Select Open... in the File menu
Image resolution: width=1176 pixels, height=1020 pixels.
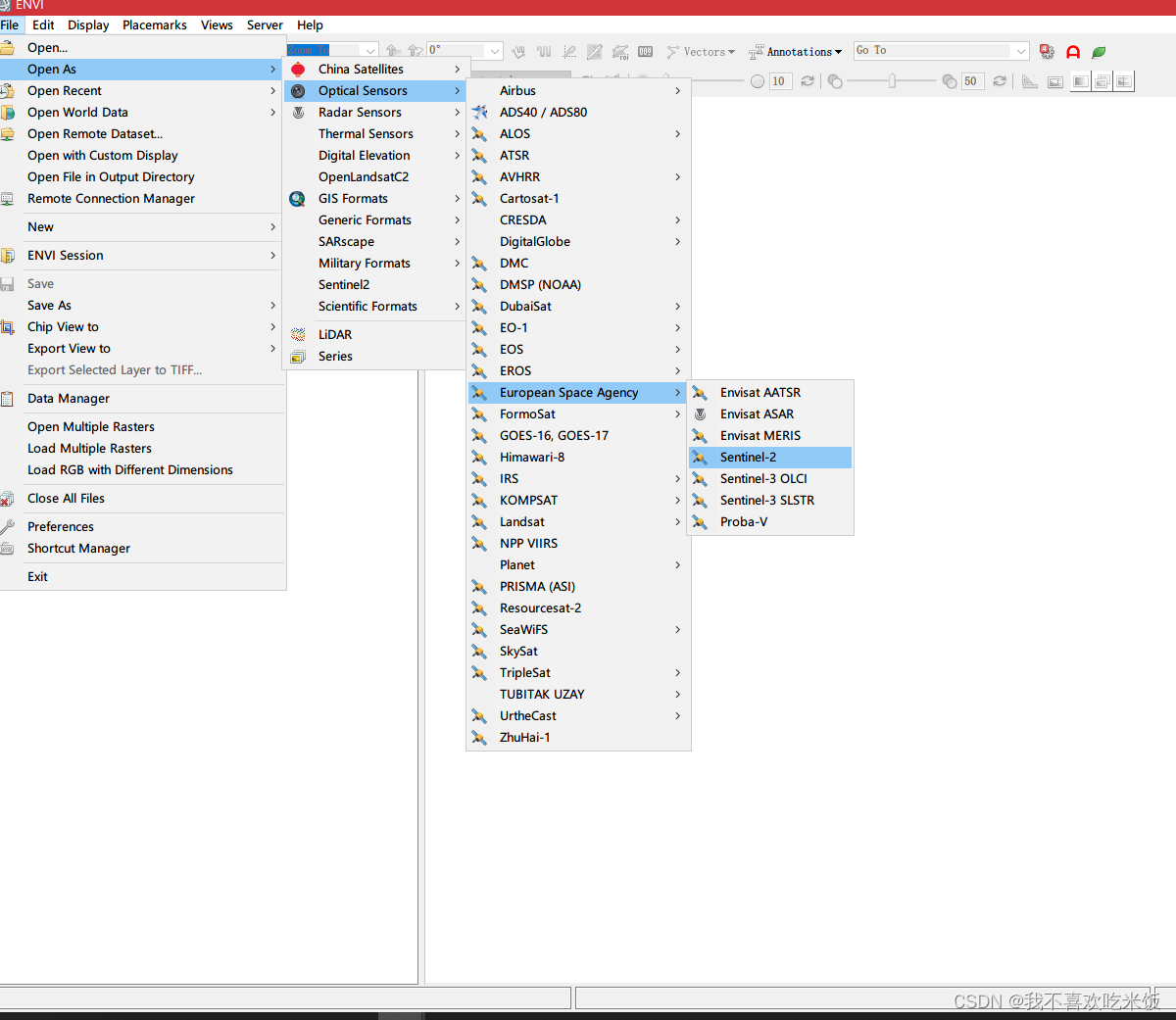pos(143,47)
